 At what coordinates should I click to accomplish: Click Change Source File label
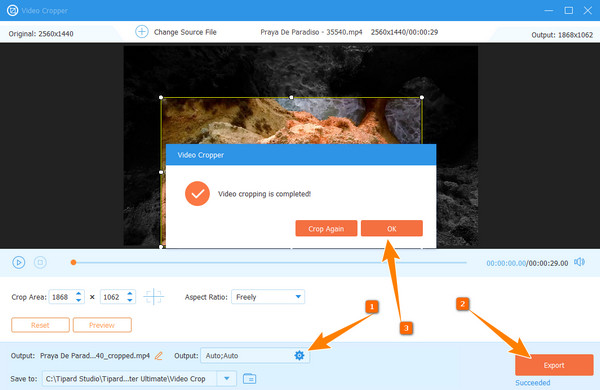click(x=185, y=32)
